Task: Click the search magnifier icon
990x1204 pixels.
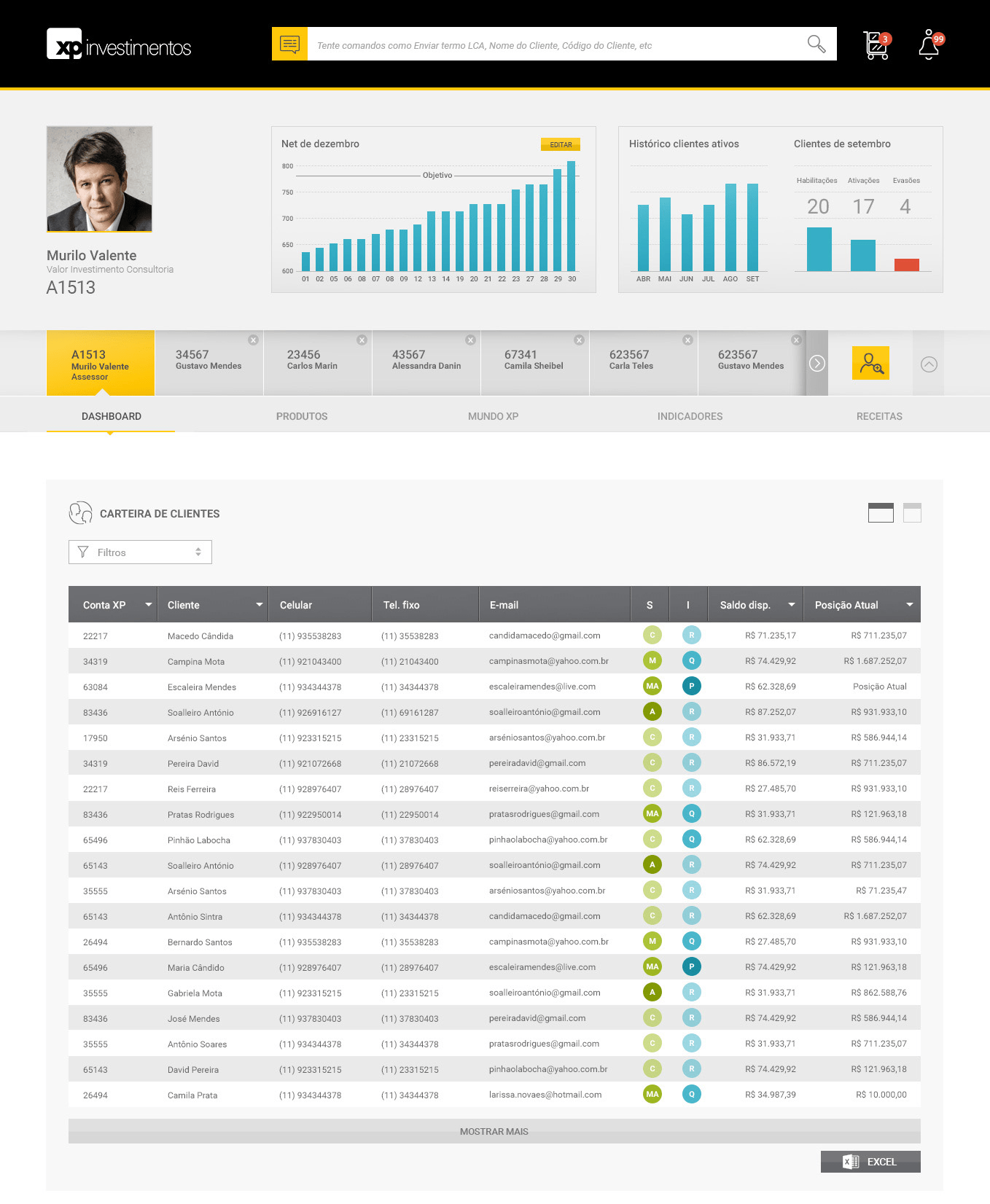Action: pyautogui.click(x=816, y=44)
